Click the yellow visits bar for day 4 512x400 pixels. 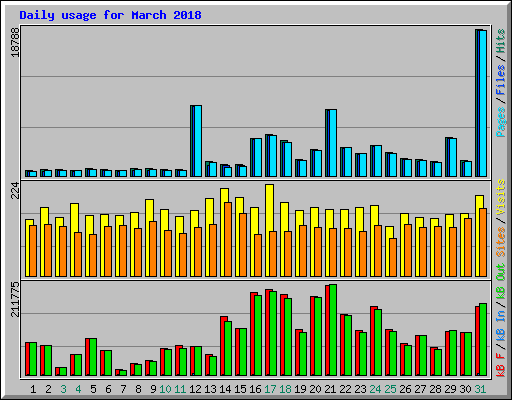coord(75,218)
